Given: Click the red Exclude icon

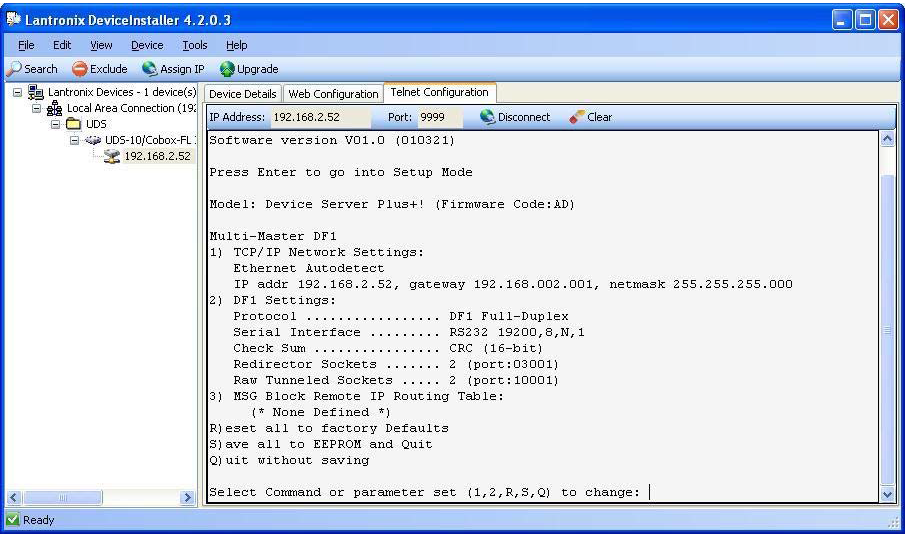Looking at the screenshot, I should 80,69.
